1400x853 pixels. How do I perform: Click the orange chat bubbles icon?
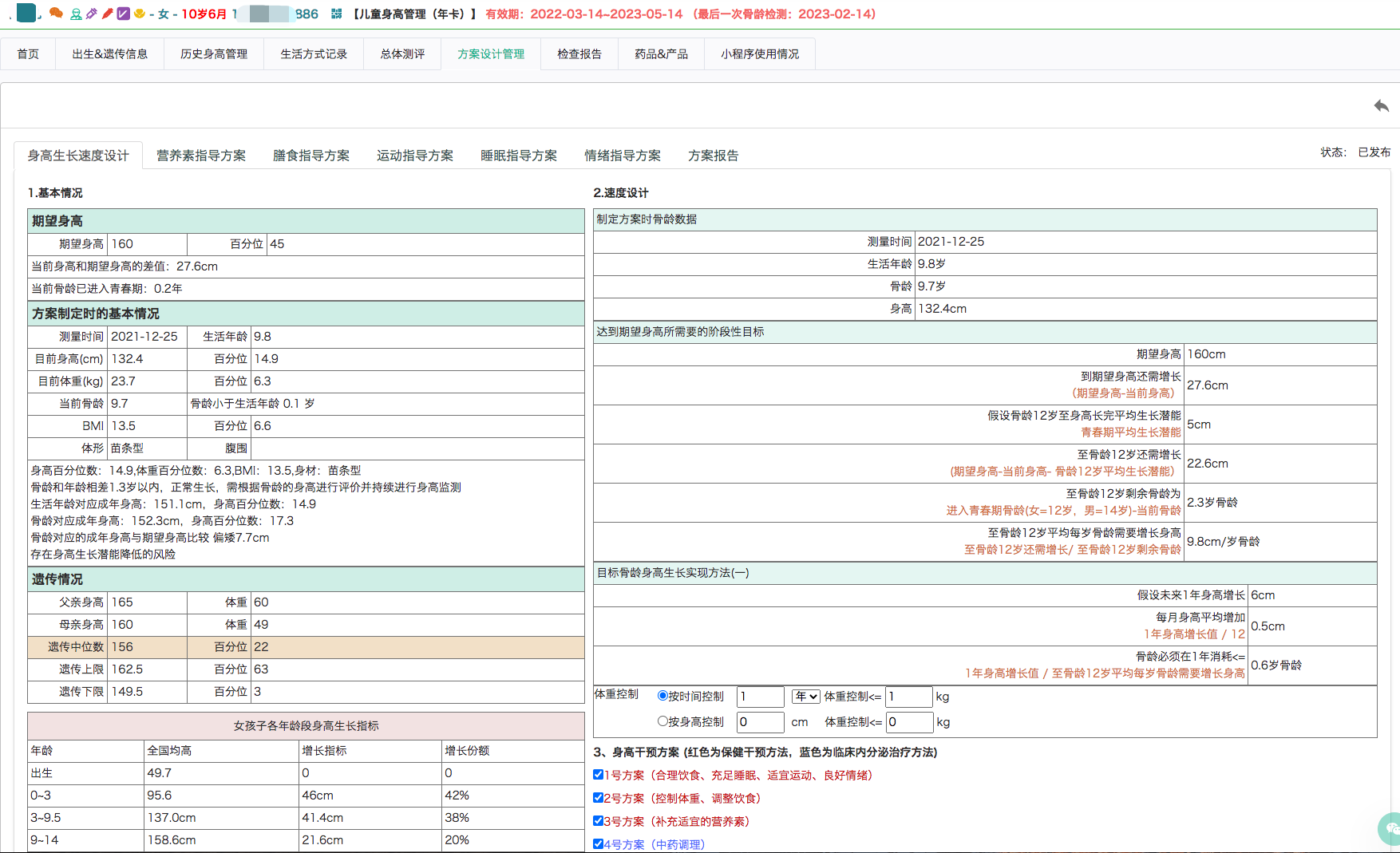click(x=56, y=13)
